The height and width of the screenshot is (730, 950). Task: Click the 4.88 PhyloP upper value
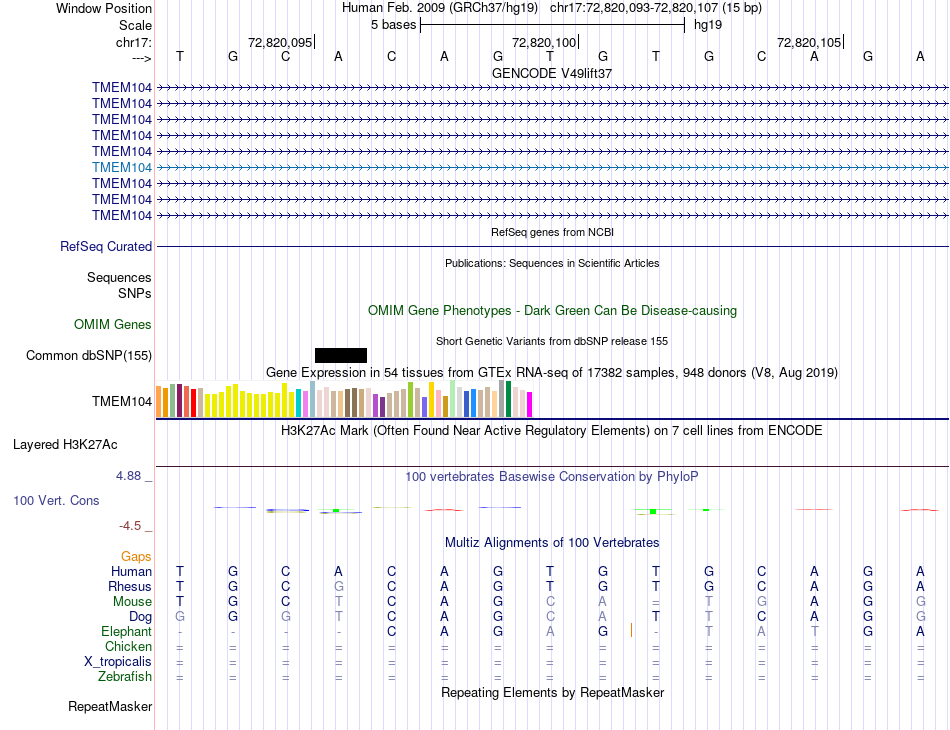click(128, 476)
